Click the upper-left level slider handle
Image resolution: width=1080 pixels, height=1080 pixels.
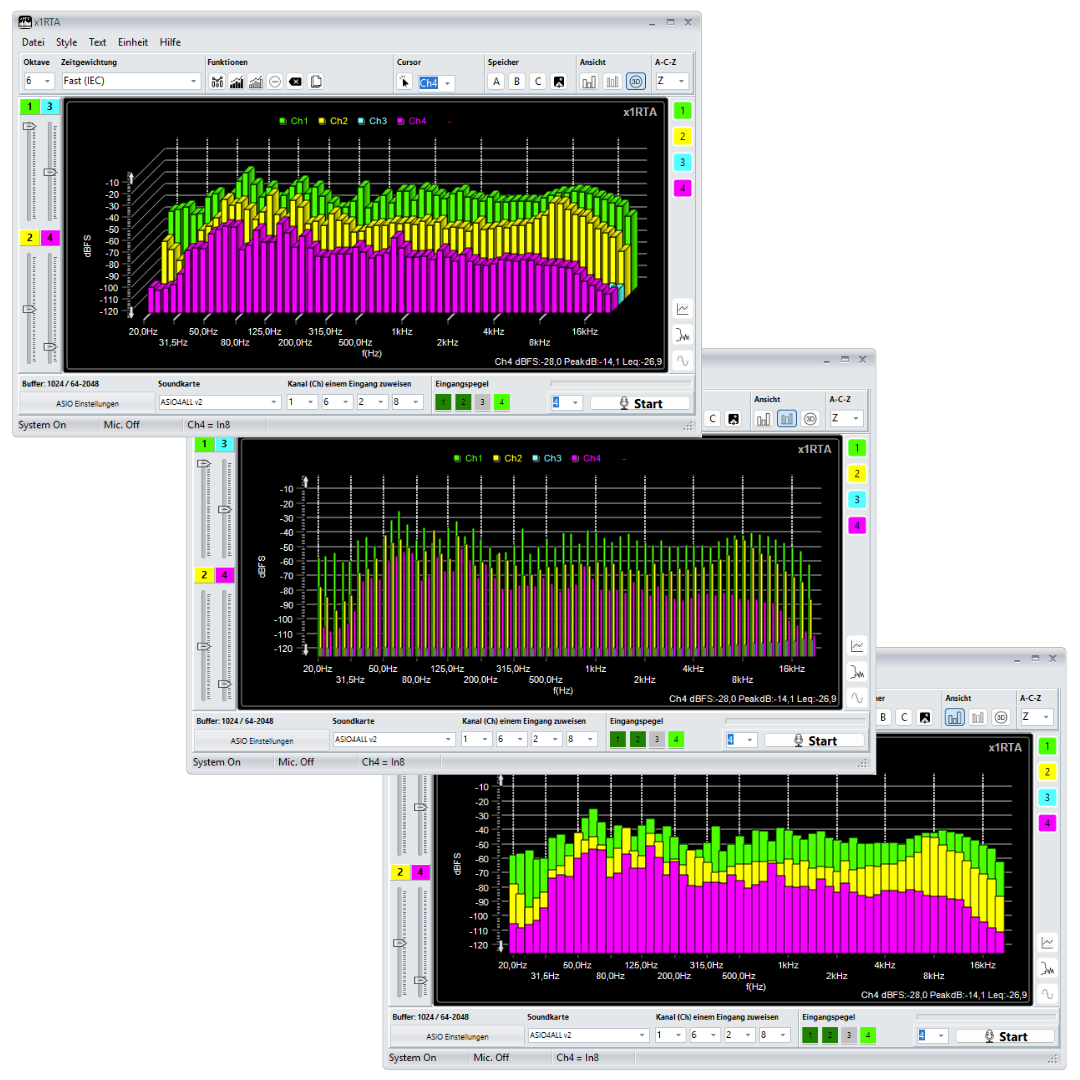30,126
